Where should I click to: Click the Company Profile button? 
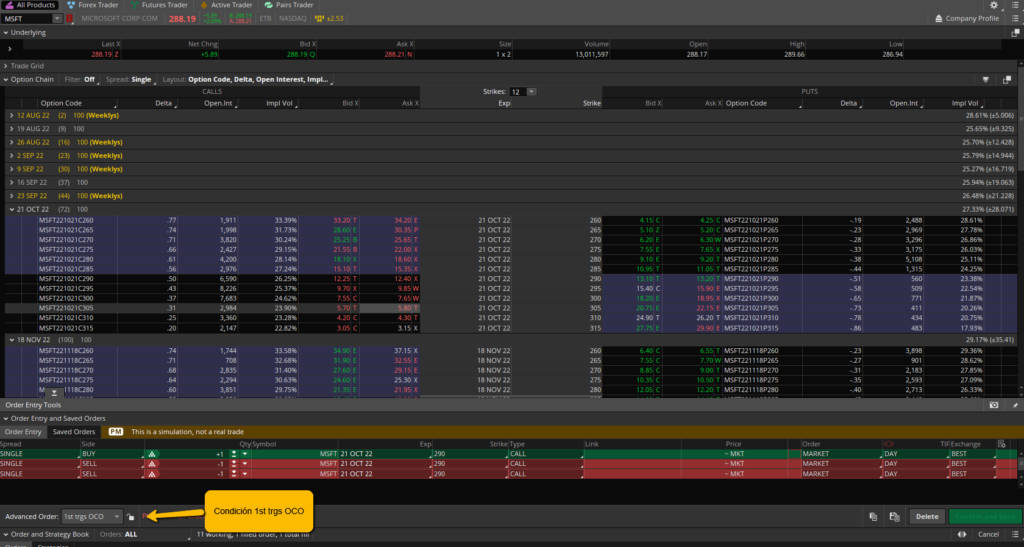(971, 18)
